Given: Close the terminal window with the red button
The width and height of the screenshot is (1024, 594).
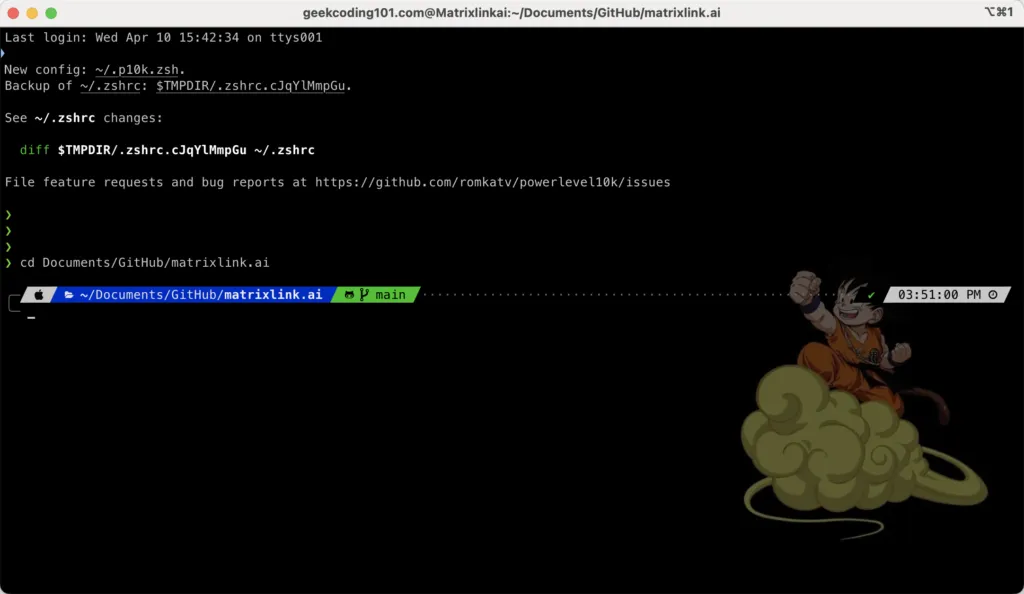Looking at the screenshot, I should pos(13,13).
